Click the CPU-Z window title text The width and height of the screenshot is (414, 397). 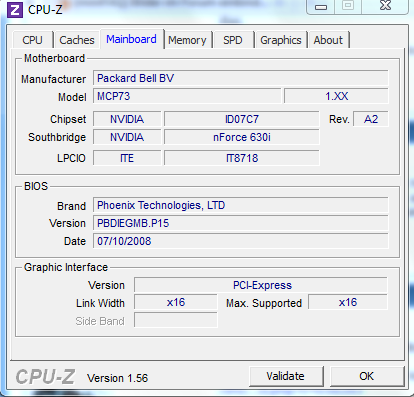(x=45, y=10)
